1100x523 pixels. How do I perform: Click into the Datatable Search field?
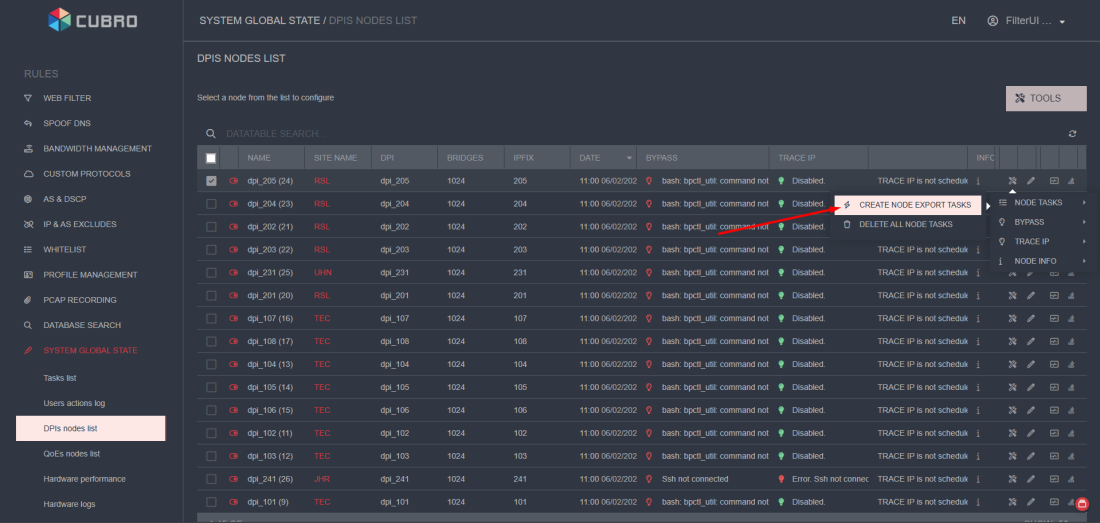[400, 133]
